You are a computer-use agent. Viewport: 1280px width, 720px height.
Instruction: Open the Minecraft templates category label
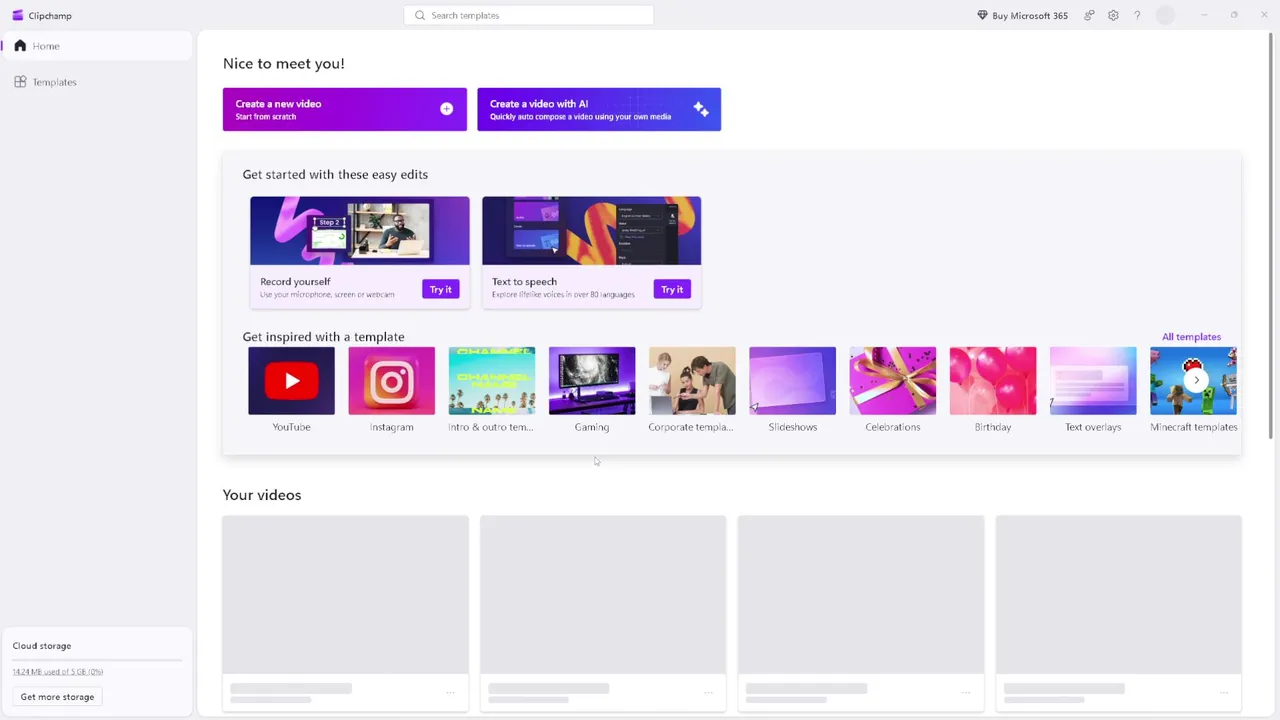[x=1194, y=427]
